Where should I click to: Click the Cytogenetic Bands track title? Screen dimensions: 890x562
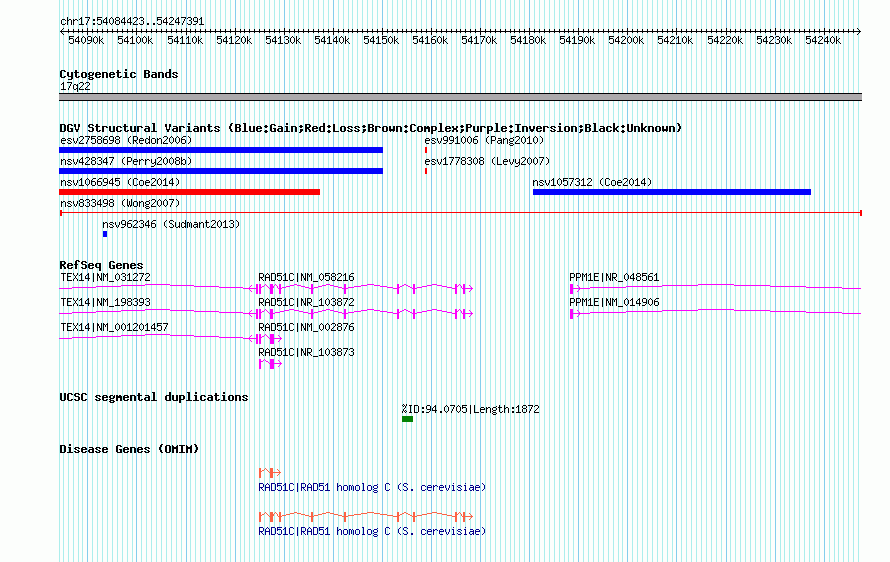click(x=119, y=74)
